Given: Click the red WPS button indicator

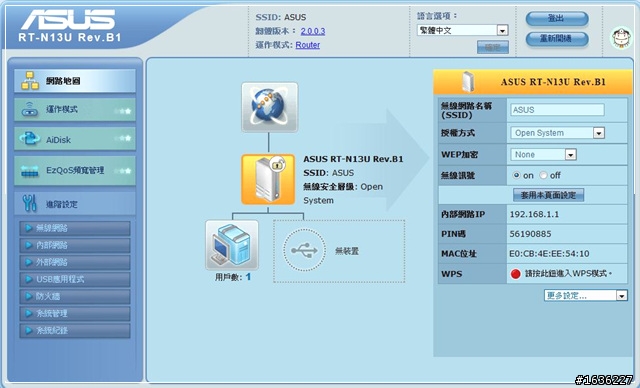Looking at the screenshot, I should click(x=516, y=274).
